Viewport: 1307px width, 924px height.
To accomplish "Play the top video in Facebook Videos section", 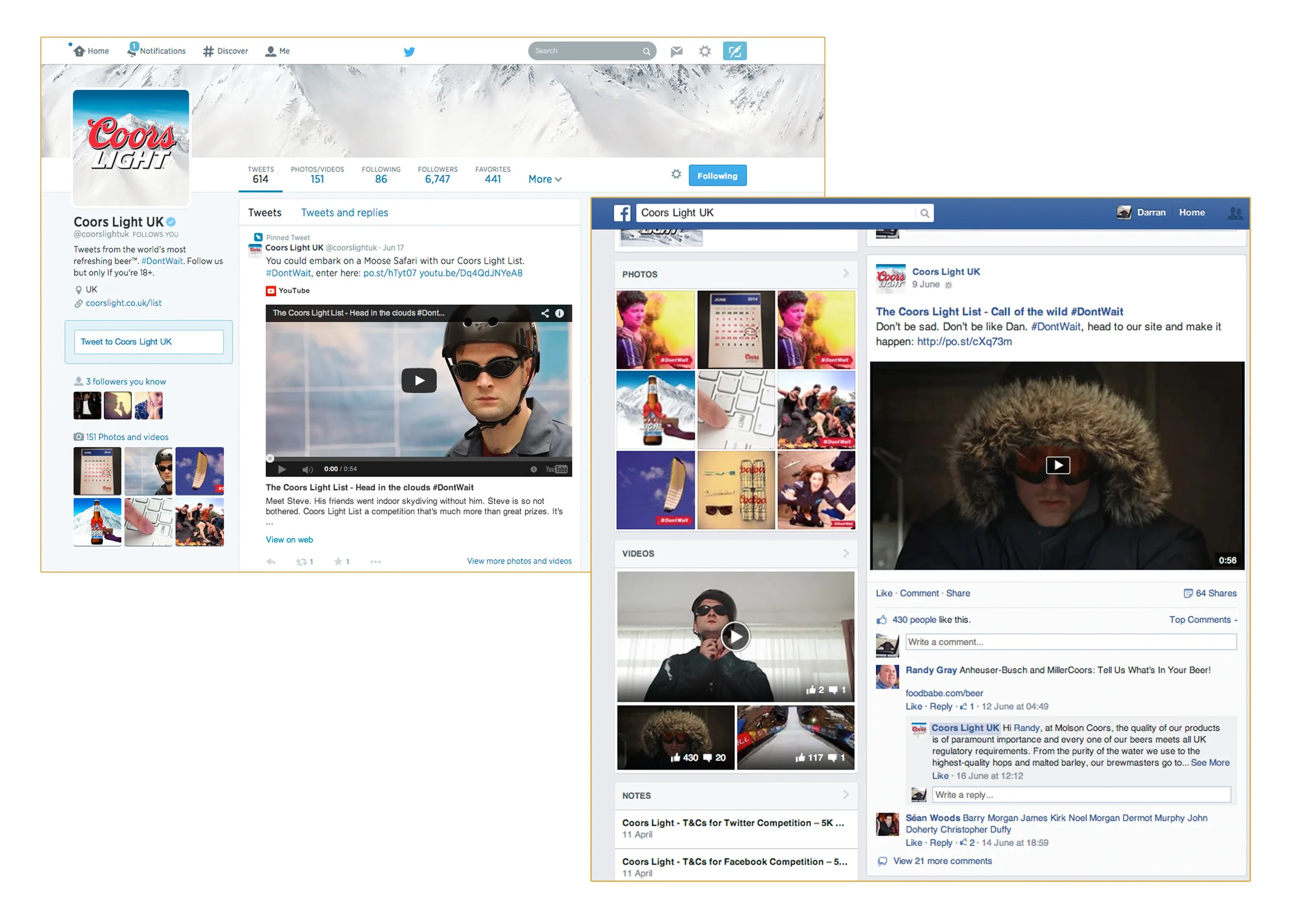I will point(736,637).
